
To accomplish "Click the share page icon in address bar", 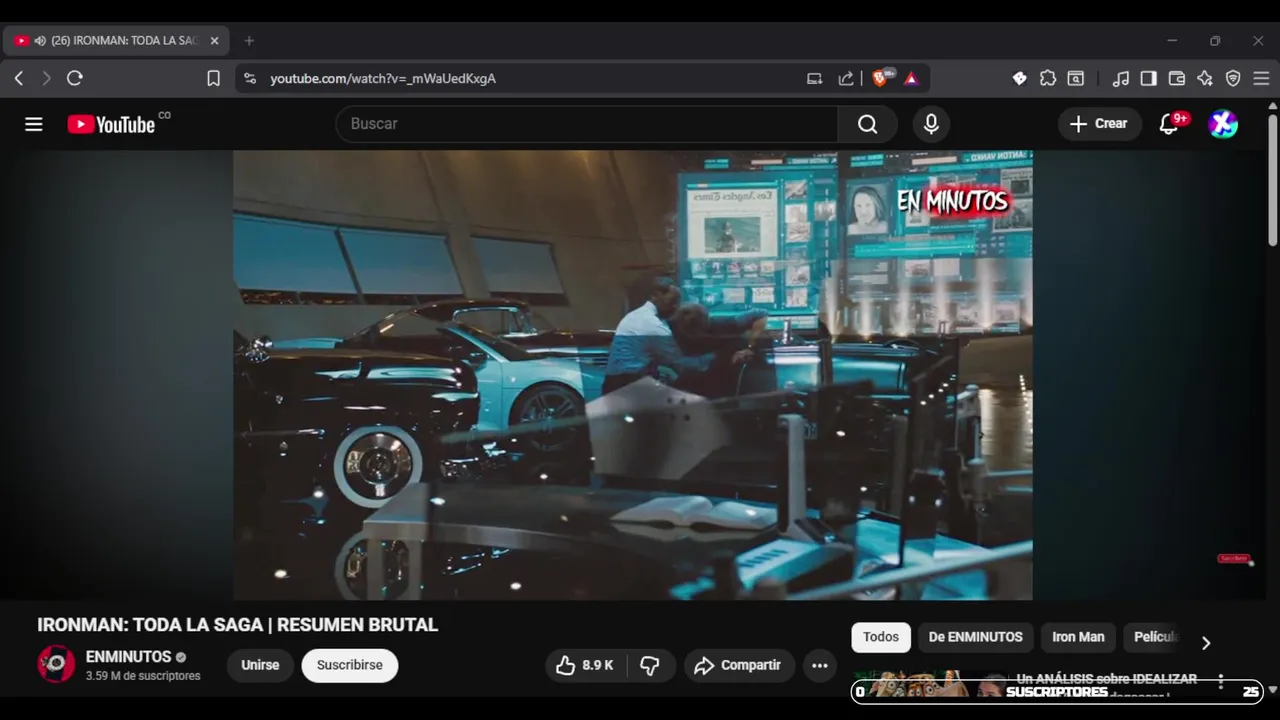I will pyautogui.click(x=846, y=78).
